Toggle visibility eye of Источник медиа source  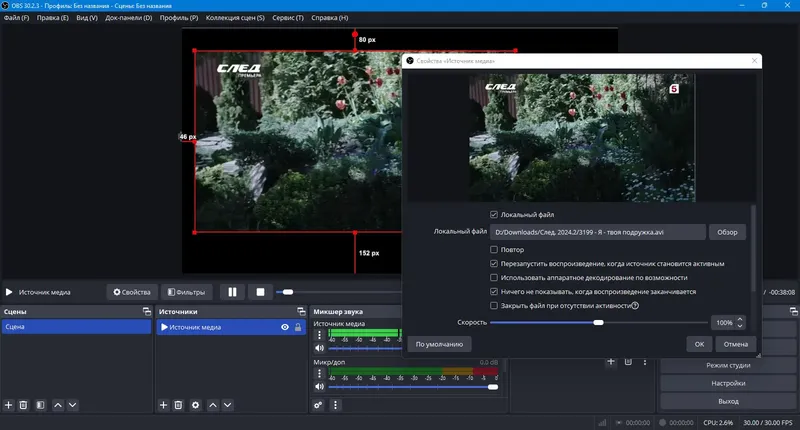(x=285, y=327)
